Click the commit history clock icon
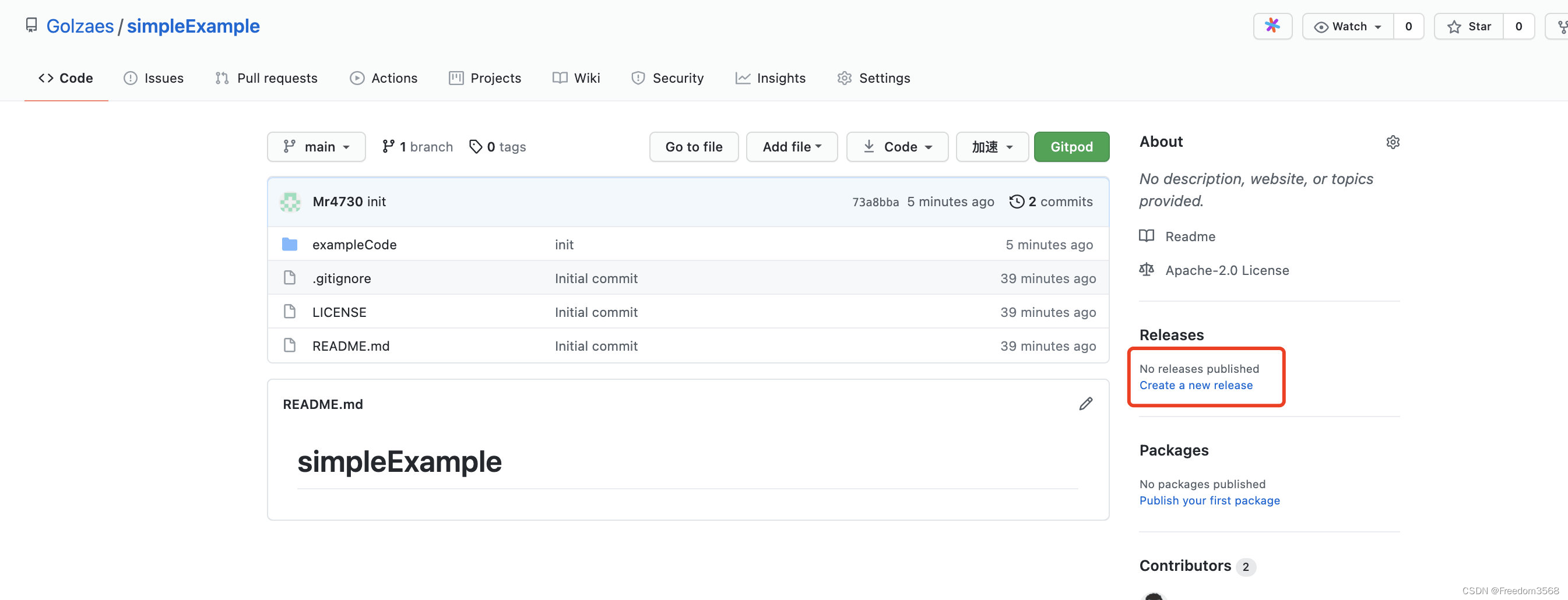 coord(1017,202)
